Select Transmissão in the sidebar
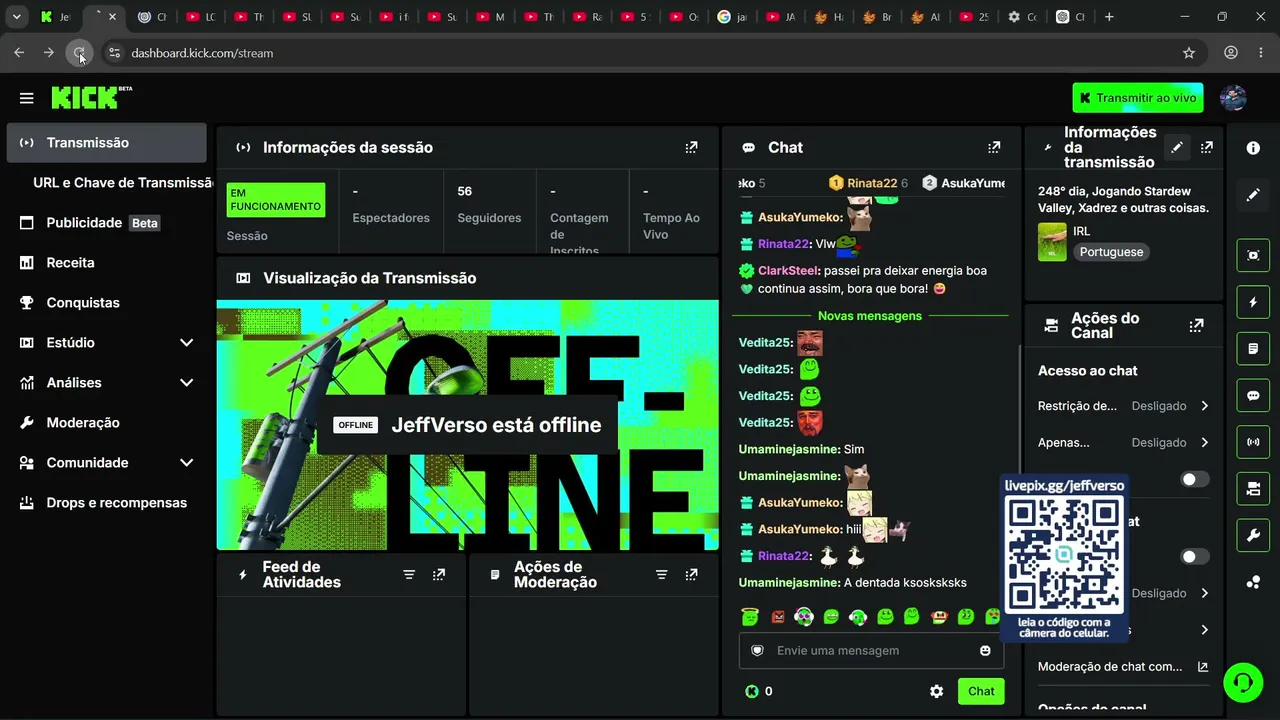Viewport: 1280px width, 720px height. pos(107,143)
